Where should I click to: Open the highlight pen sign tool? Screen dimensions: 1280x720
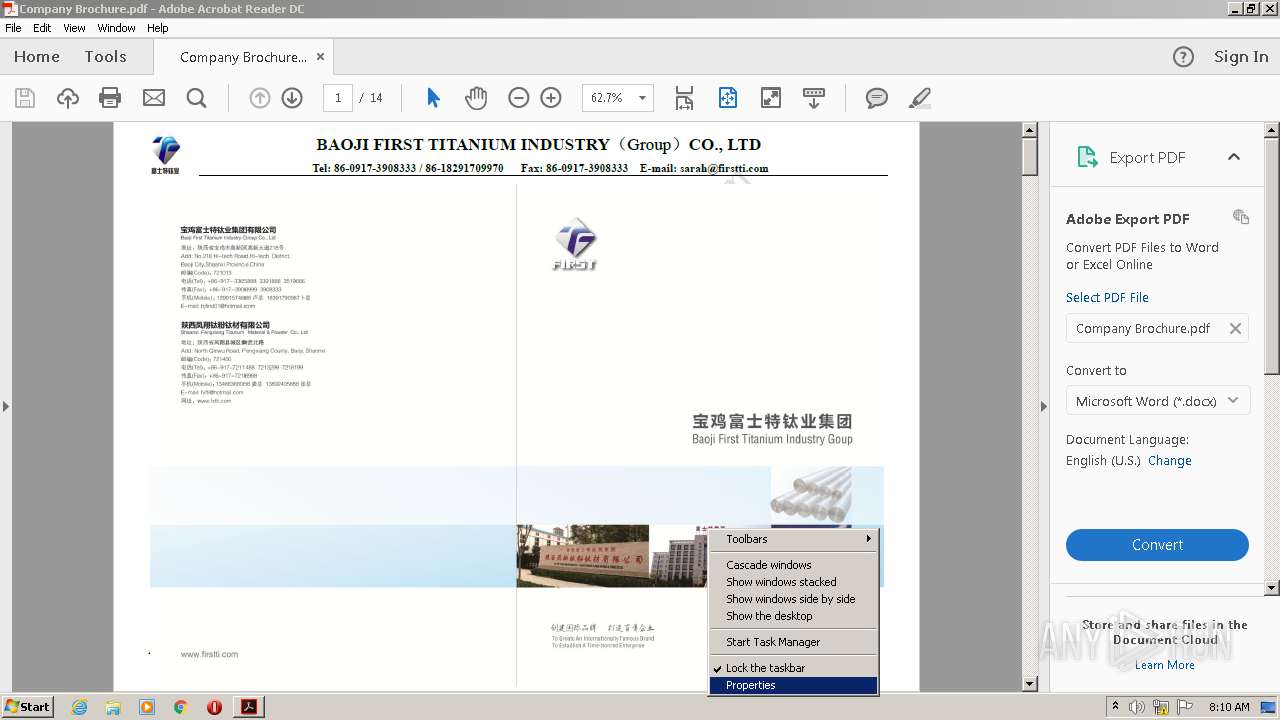[x=920, y=98]
